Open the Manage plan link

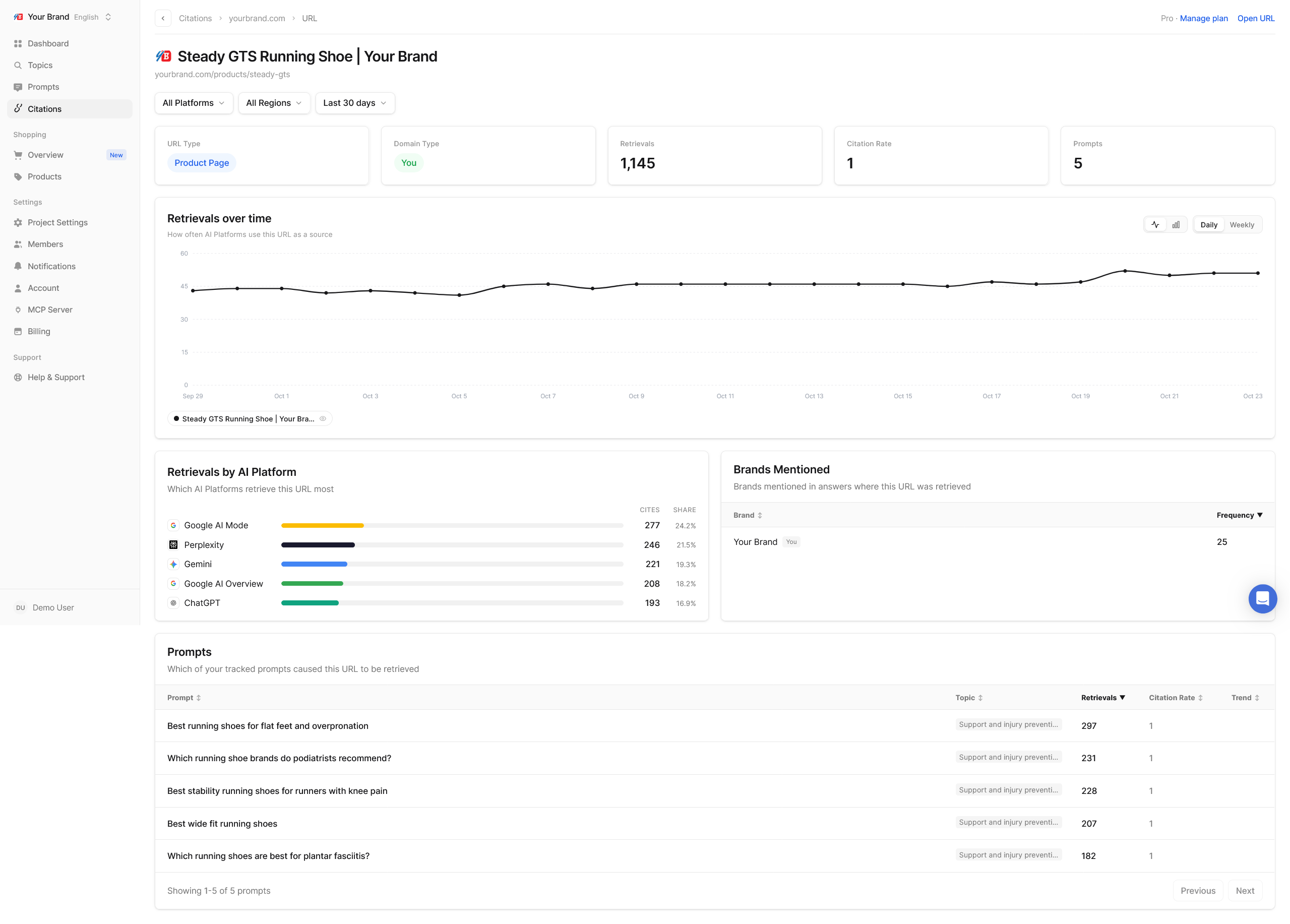pyautogui.click(x=1203, y=18)
